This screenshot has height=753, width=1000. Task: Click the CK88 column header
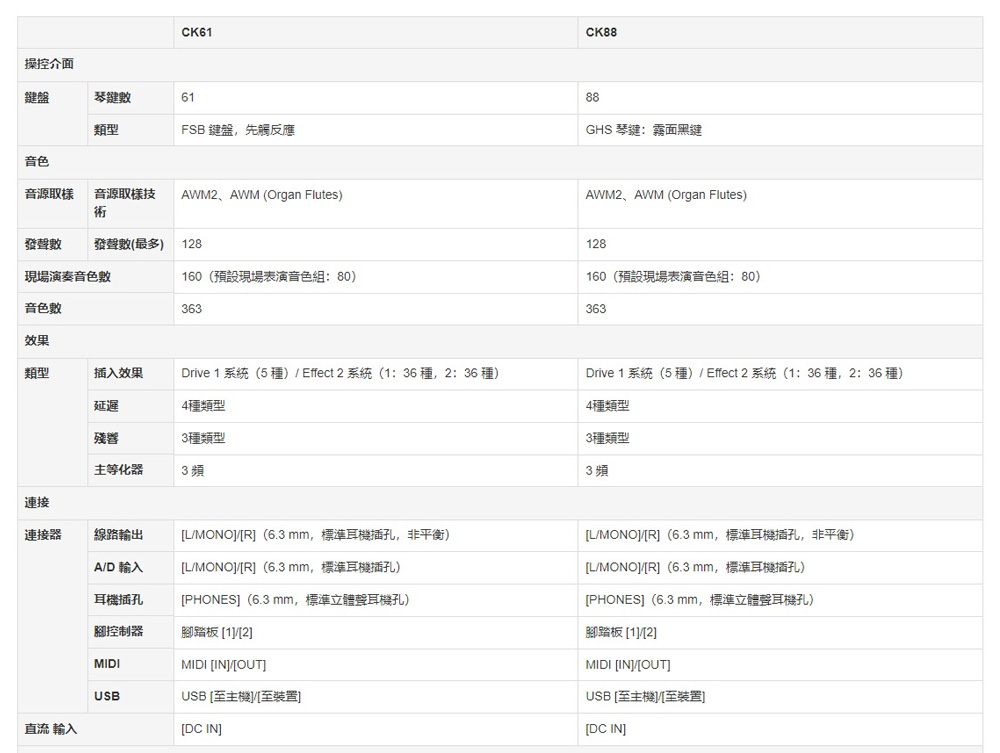[x=601, y=32]
